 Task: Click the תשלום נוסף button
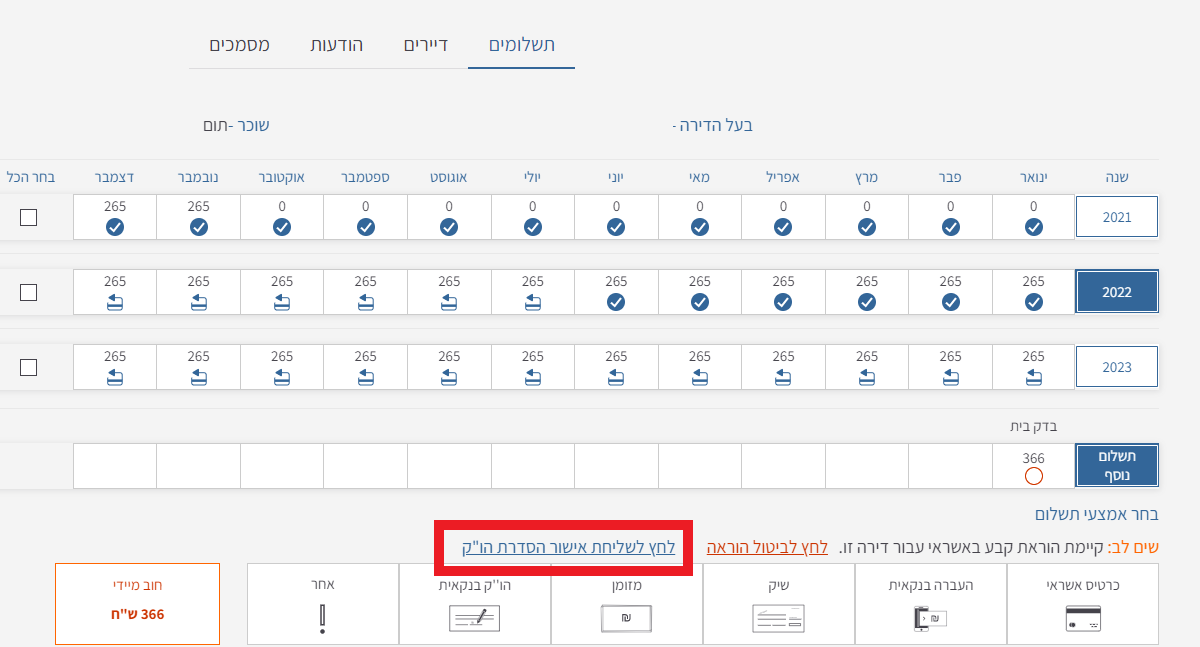[x=1116, y=466]
